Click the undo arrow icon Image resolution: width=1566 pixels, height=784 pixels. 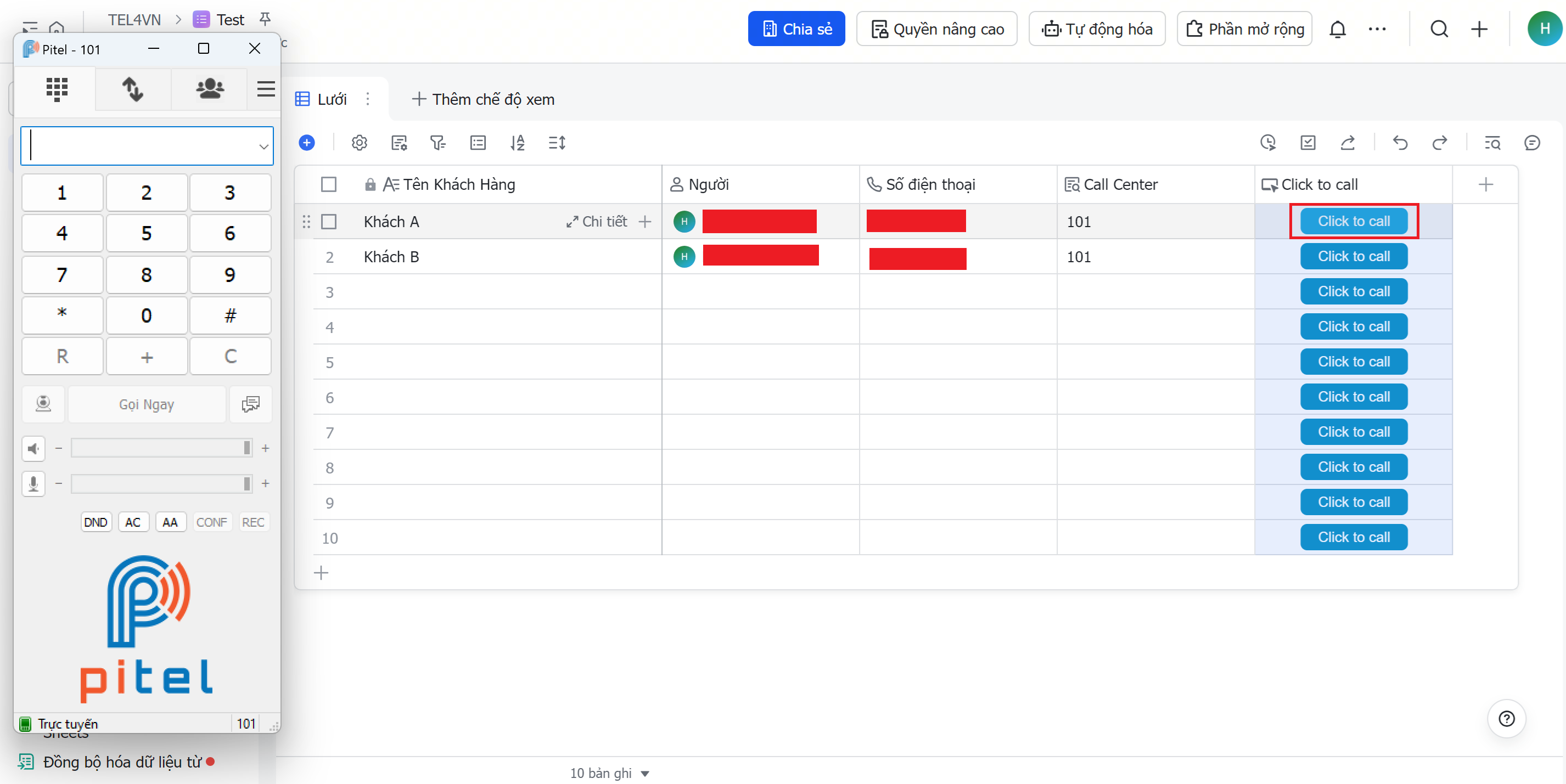[x=1400, y=143]
